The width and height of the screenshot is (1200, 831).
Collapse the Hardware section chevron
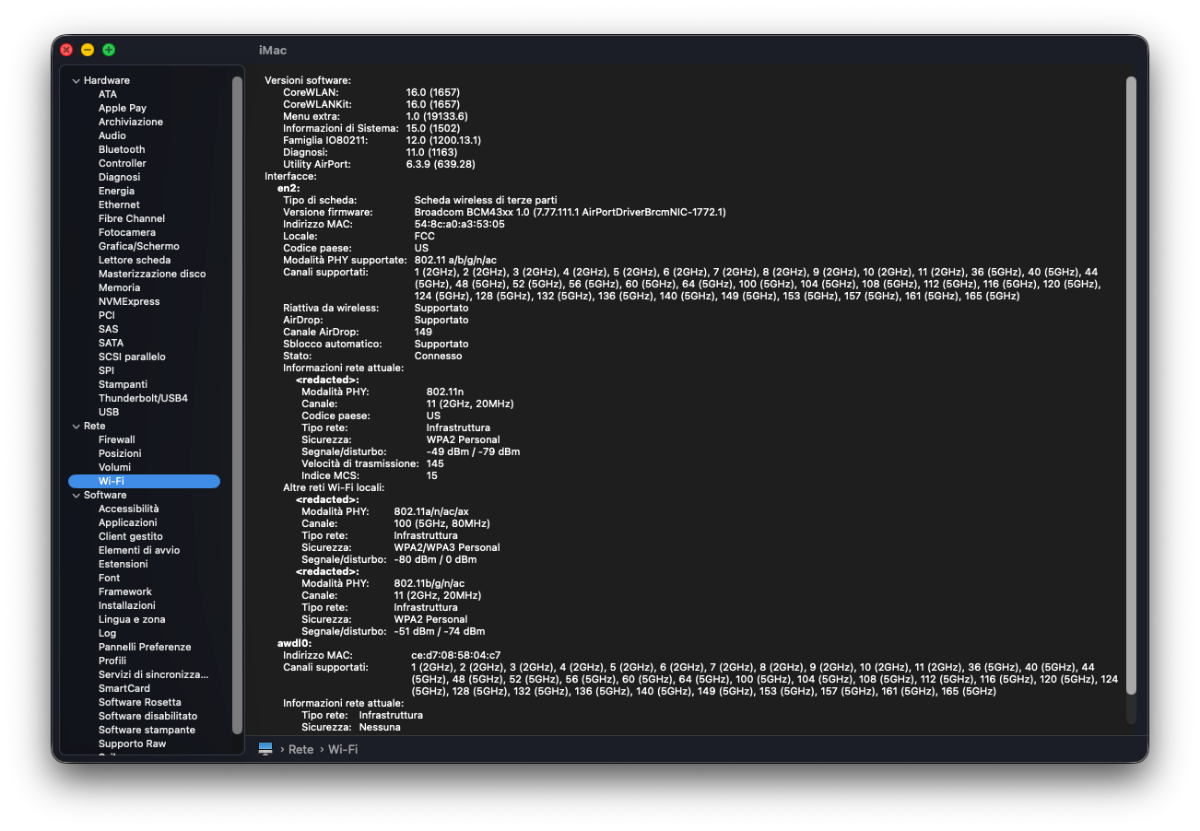[x=76, y=80]
